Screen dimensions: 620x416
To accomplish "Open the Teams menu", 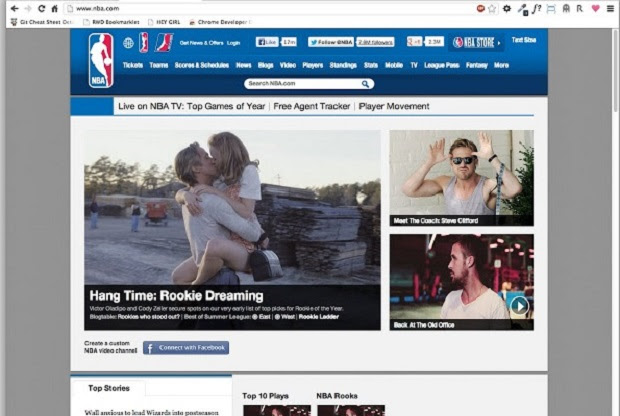I will click(x=159, y=65).
